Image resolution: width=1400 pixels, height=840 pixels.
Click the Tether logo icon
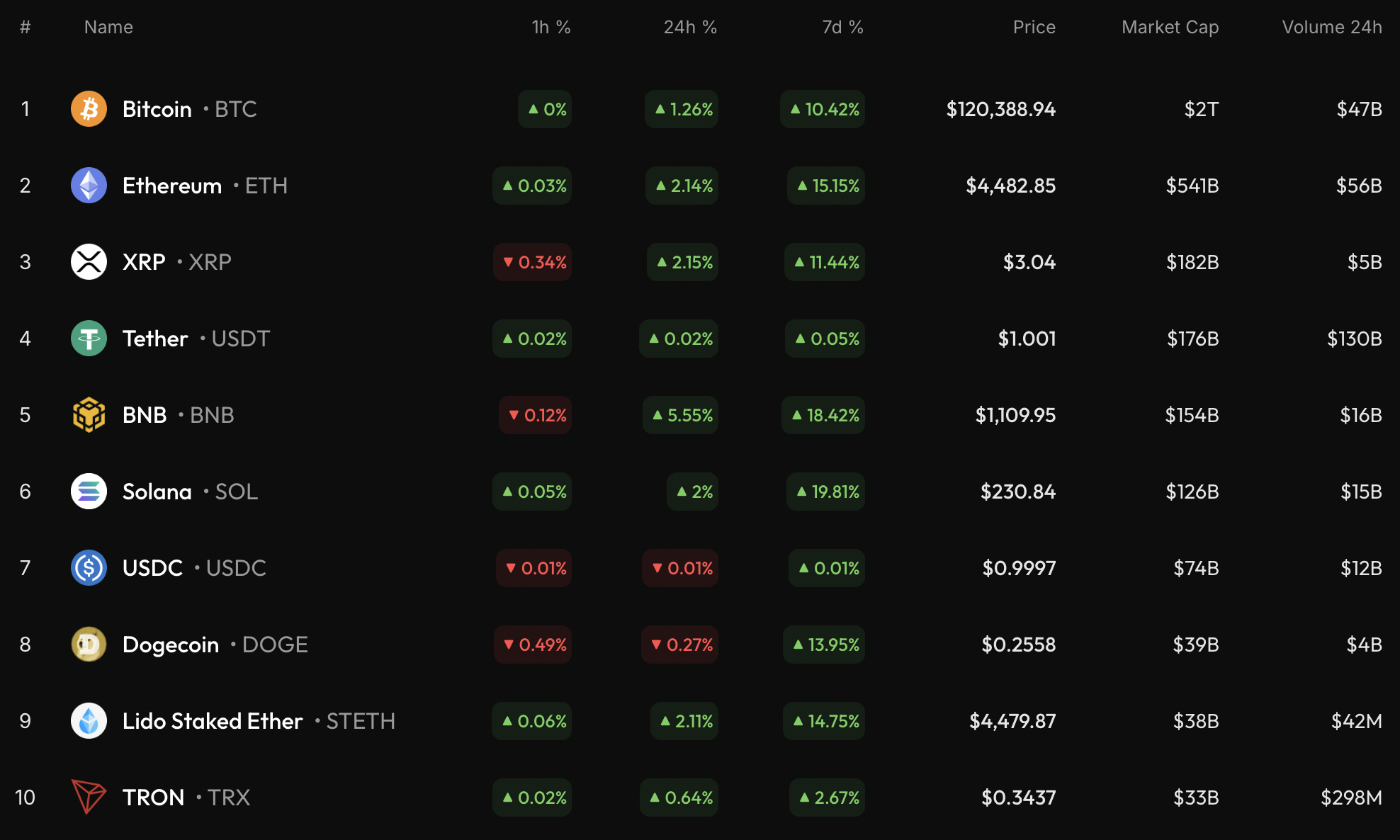pos(89,339)
